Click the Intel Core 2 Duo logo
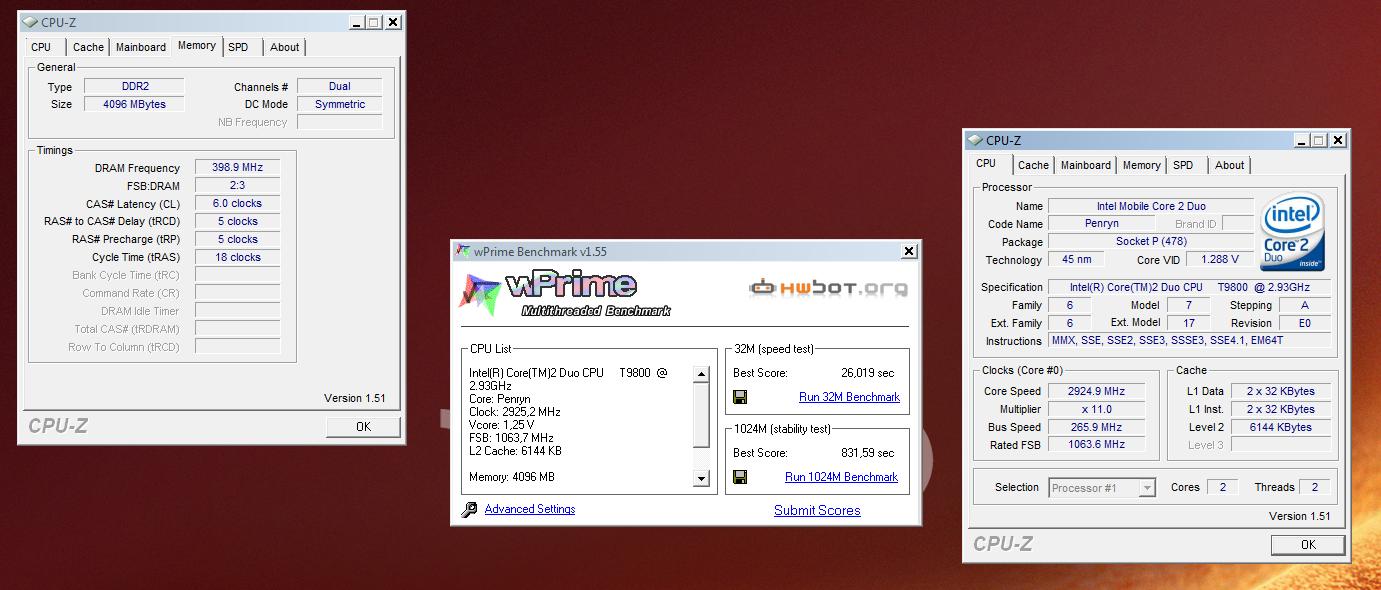 (1293, 232)
